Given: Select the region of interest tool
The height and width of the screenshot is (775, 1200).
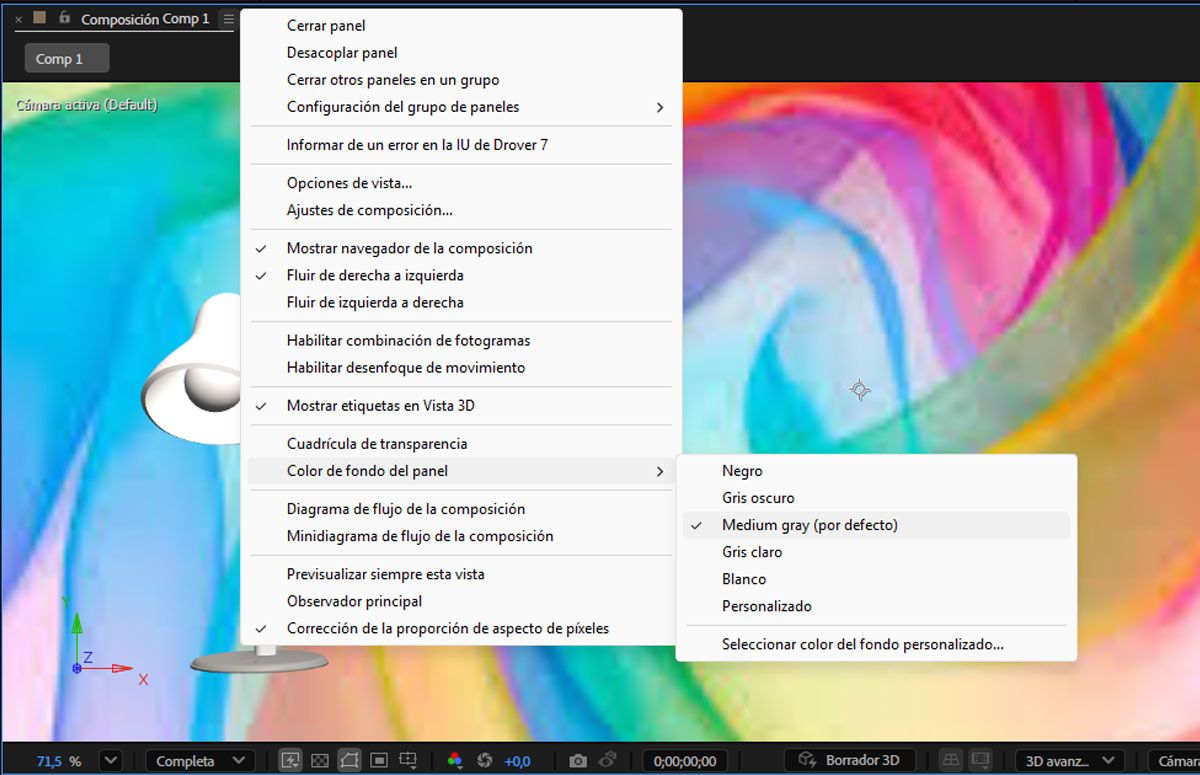Looking at the screenshot, I should point(380,760).
